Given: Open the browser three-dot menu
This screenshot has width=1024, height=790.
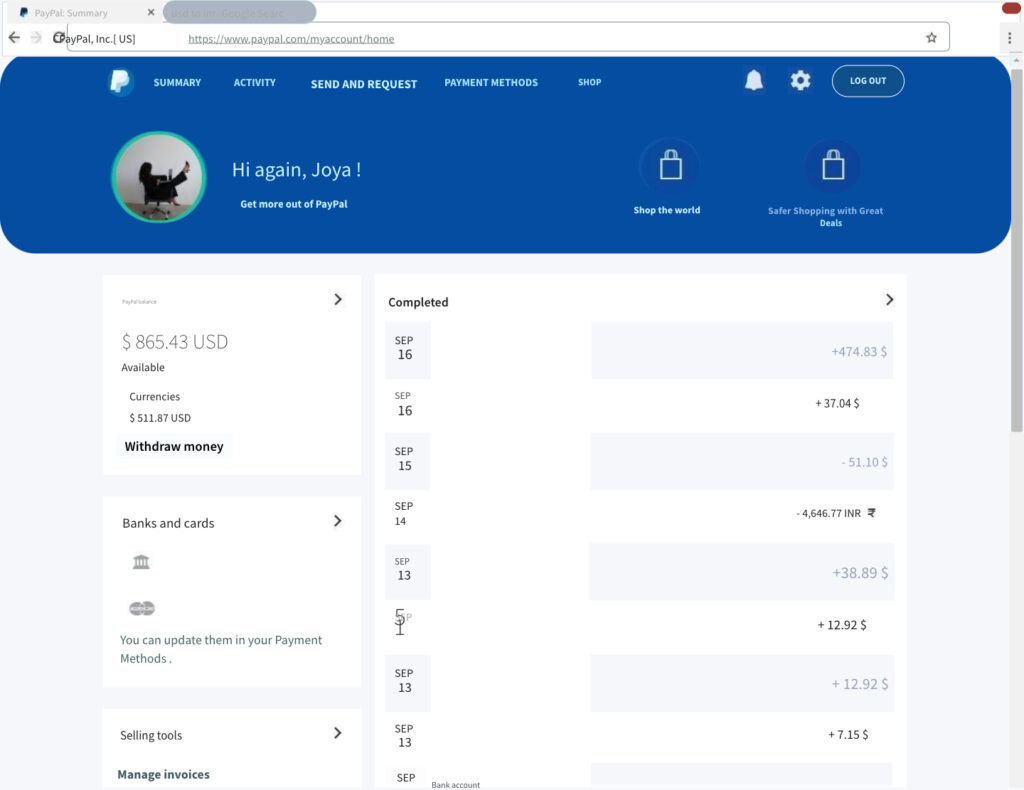Looking at the screenshot, I should click(1010, 38).
